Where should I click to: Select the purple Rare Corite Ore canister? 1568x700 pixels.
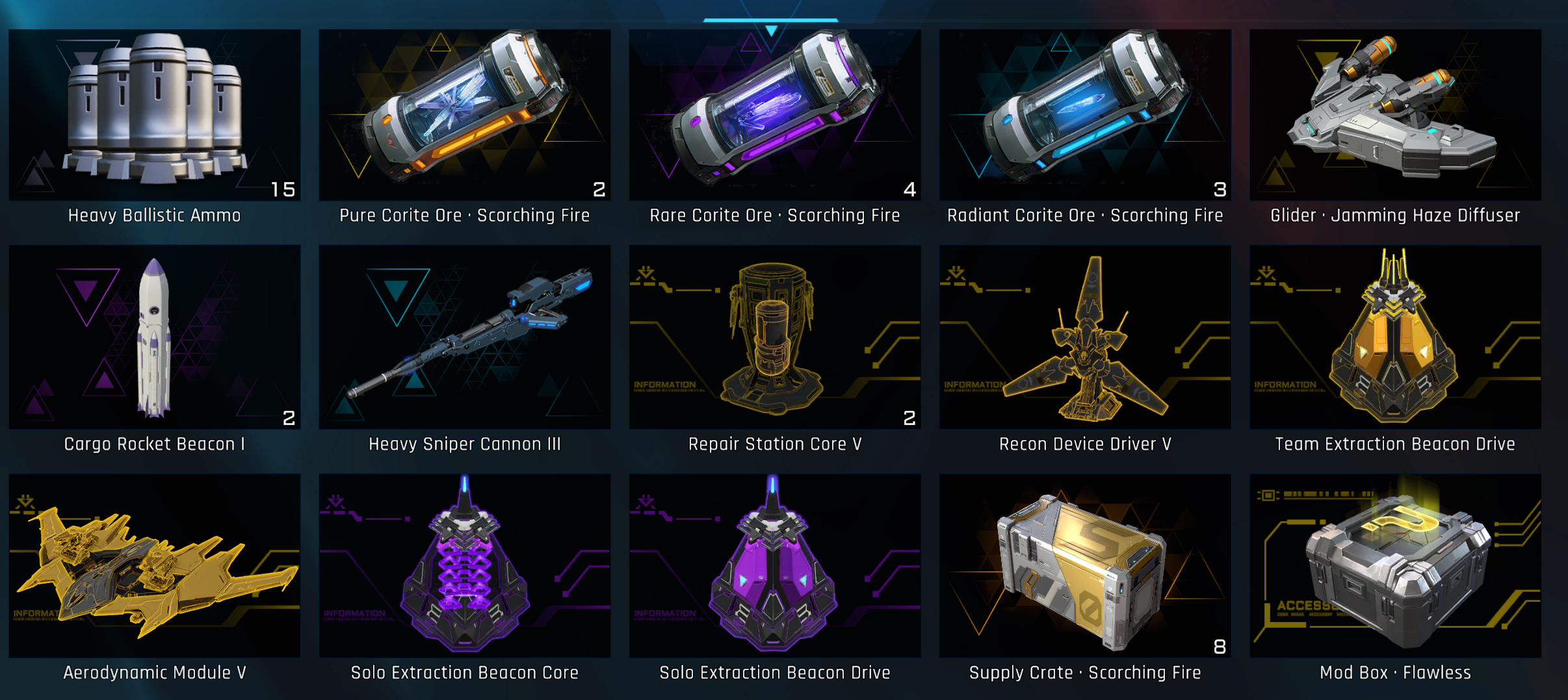click(775, 115)
